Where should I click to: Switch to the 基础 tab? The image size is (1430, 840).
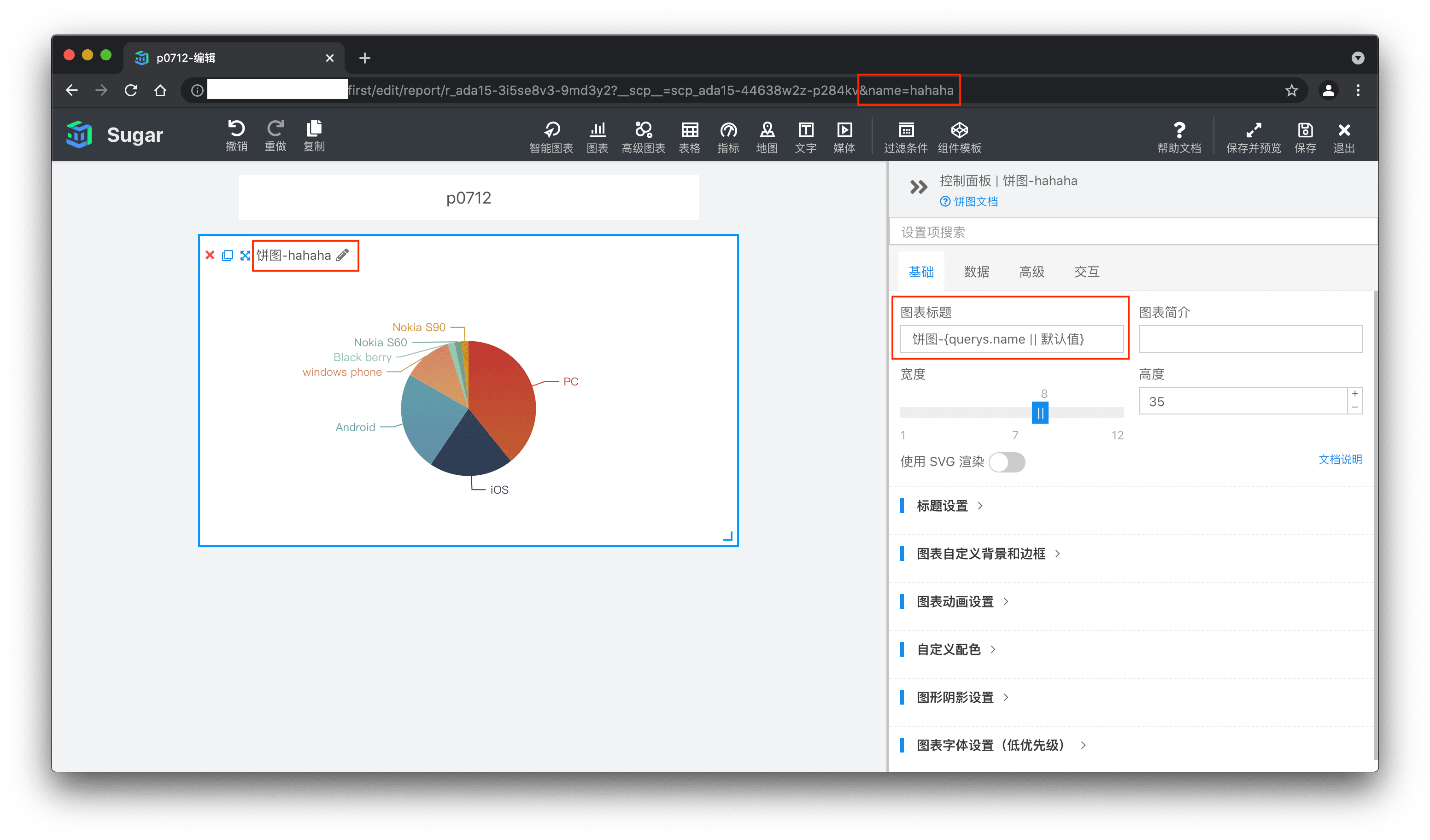coord(920,272)
